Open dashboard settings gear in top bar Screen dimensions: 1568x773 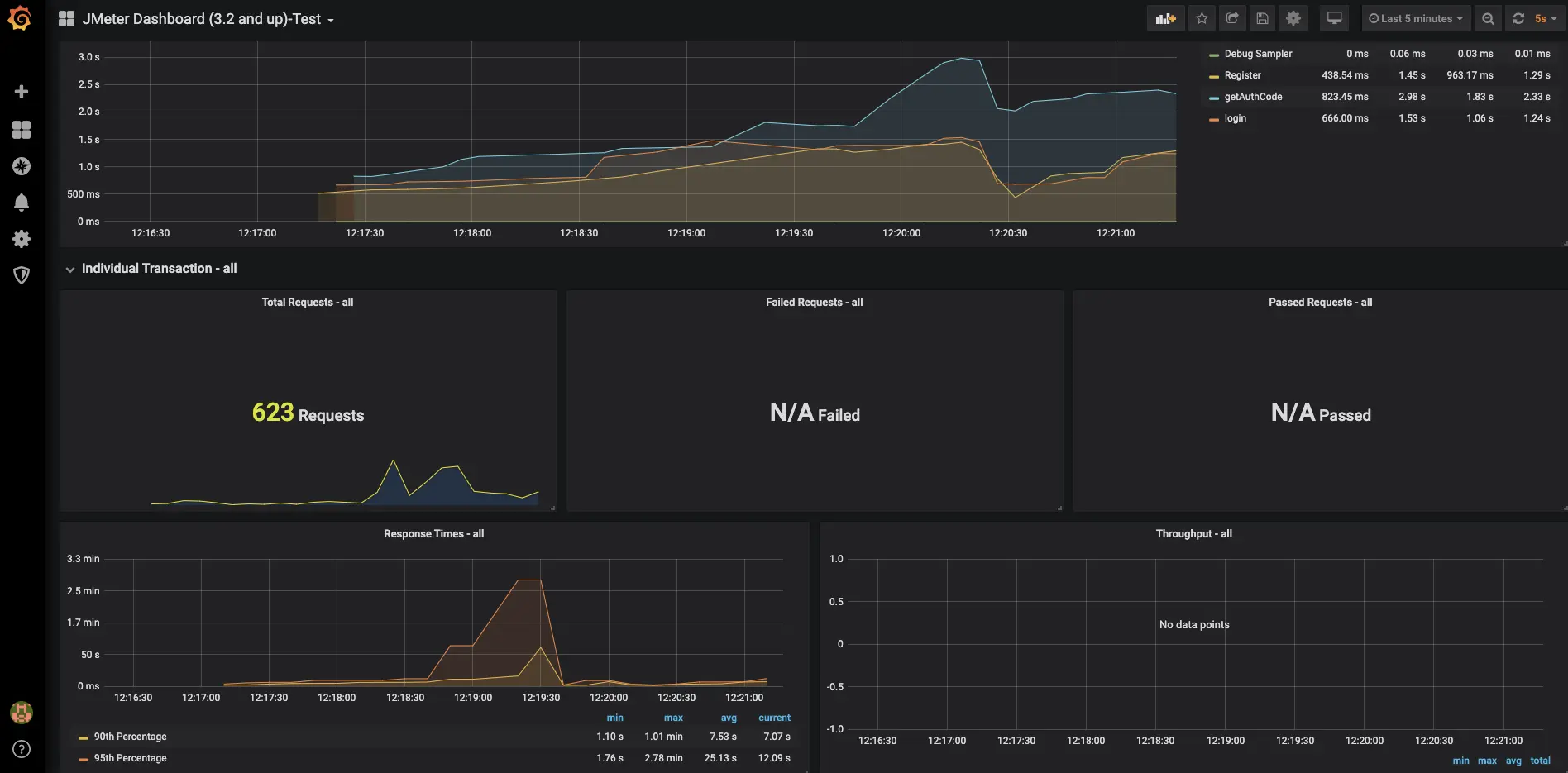point(1293,18)
